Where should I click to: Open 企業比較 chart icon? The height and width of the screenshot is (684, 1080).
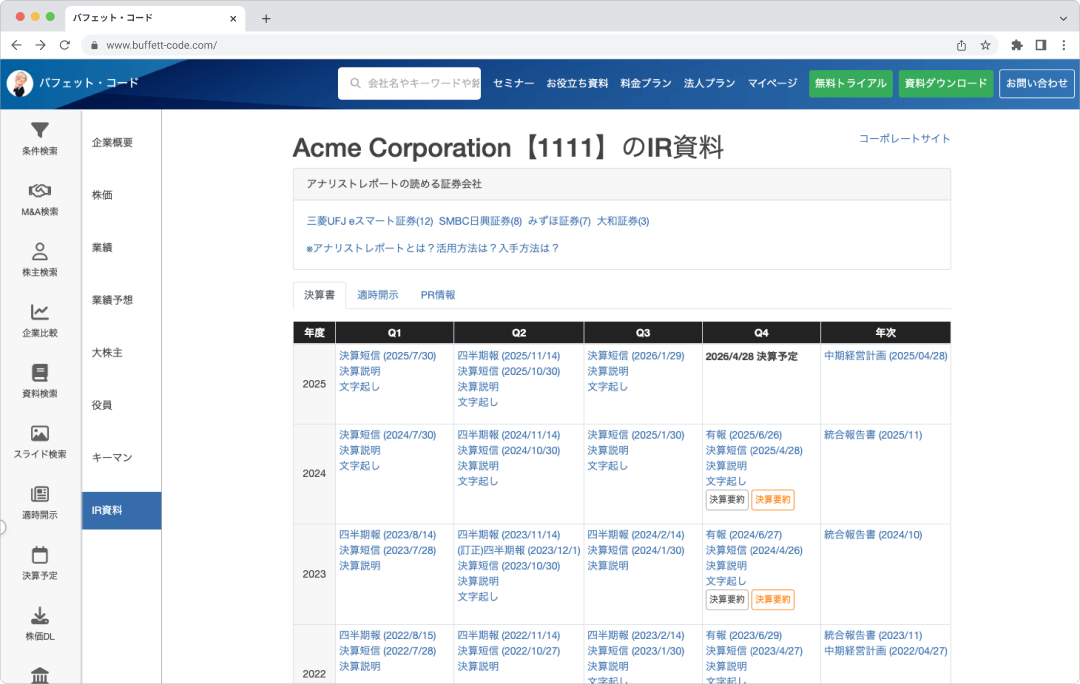(x=40, y=312)
